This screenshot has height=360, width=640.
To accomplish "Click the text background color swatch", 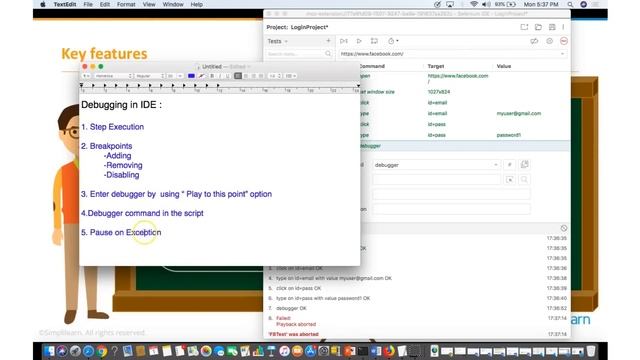I will (x=202, y=76).
